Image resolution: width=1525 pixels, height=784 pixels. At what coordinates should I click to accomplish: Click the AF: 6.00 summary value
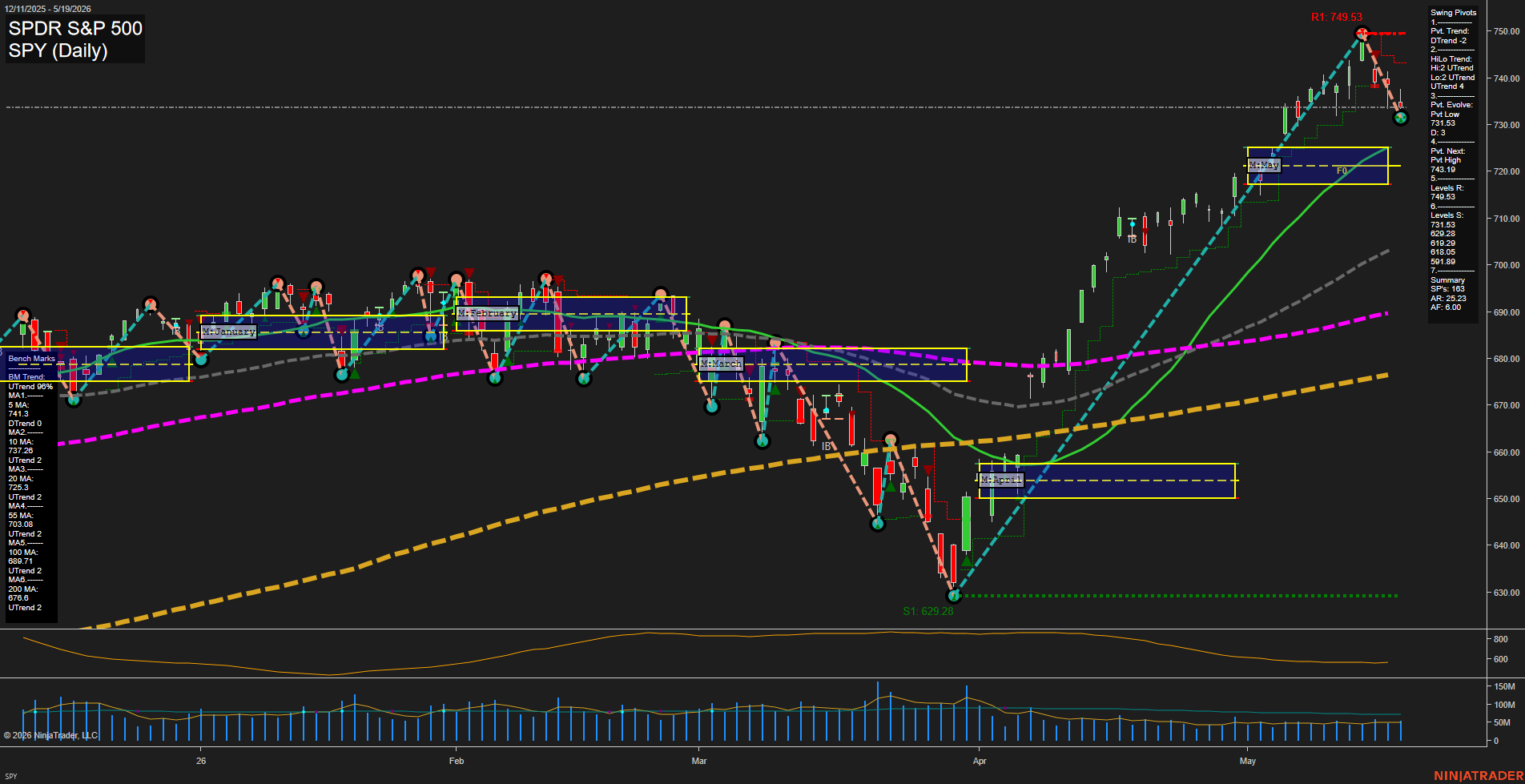click(1446, 308)
